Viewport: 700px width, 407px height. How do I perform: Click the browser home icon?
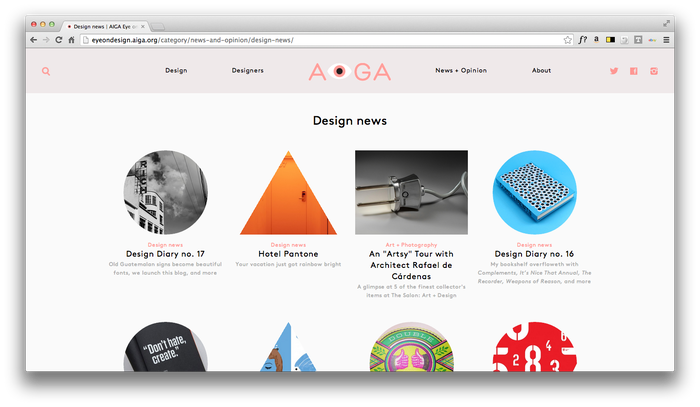pos(71,40)
